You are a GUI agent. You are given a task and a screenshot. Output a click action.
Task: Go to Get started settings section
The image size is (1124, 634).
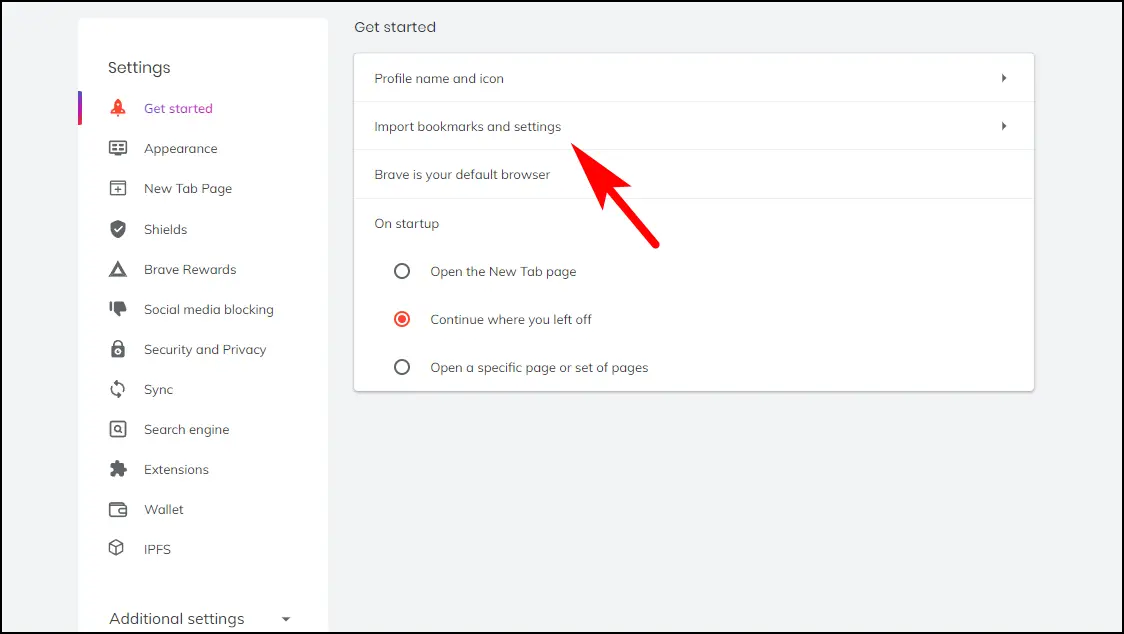coord(178,108)
